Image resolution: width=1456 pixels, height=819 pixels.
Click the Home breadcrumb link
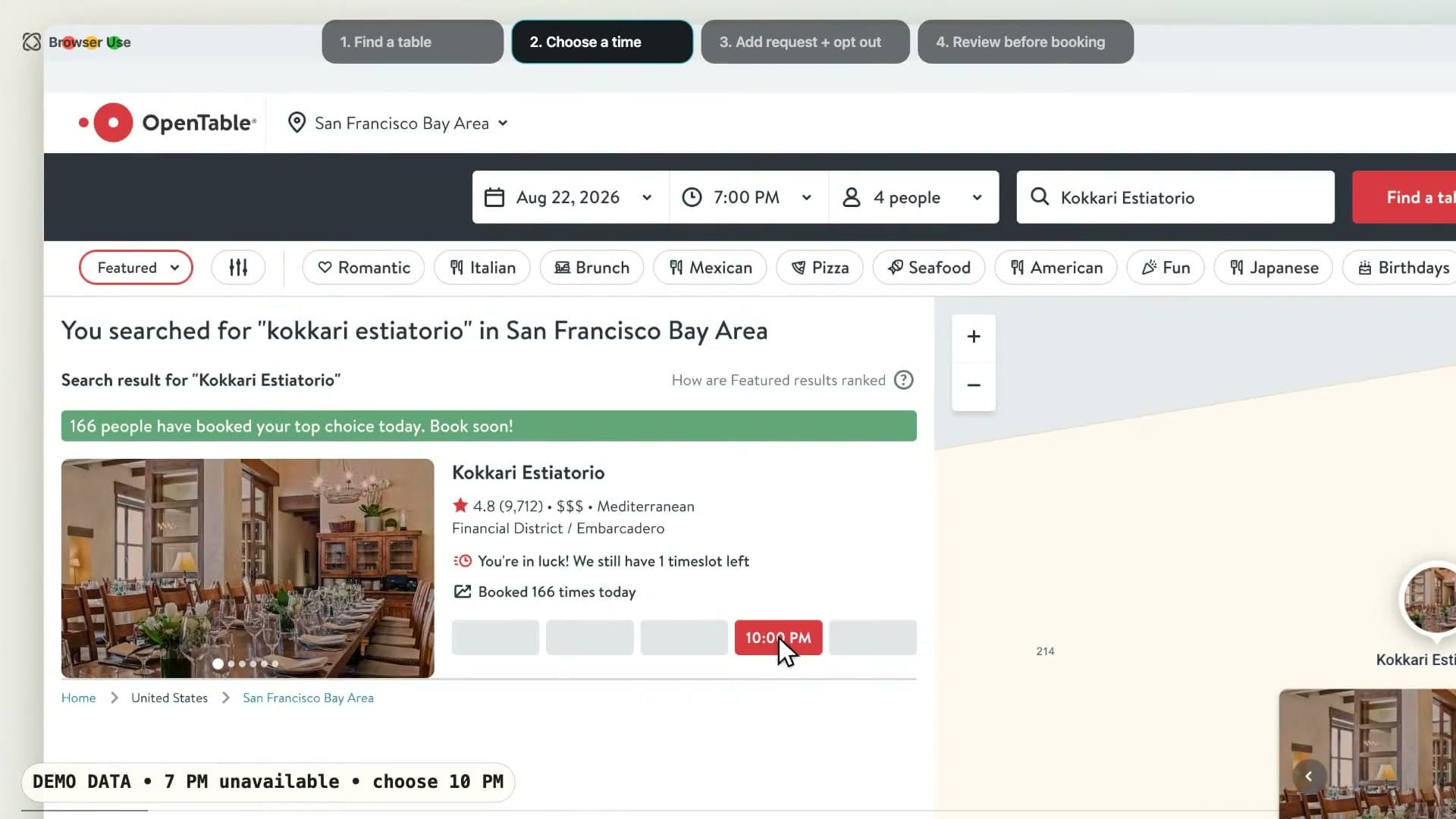79,698
